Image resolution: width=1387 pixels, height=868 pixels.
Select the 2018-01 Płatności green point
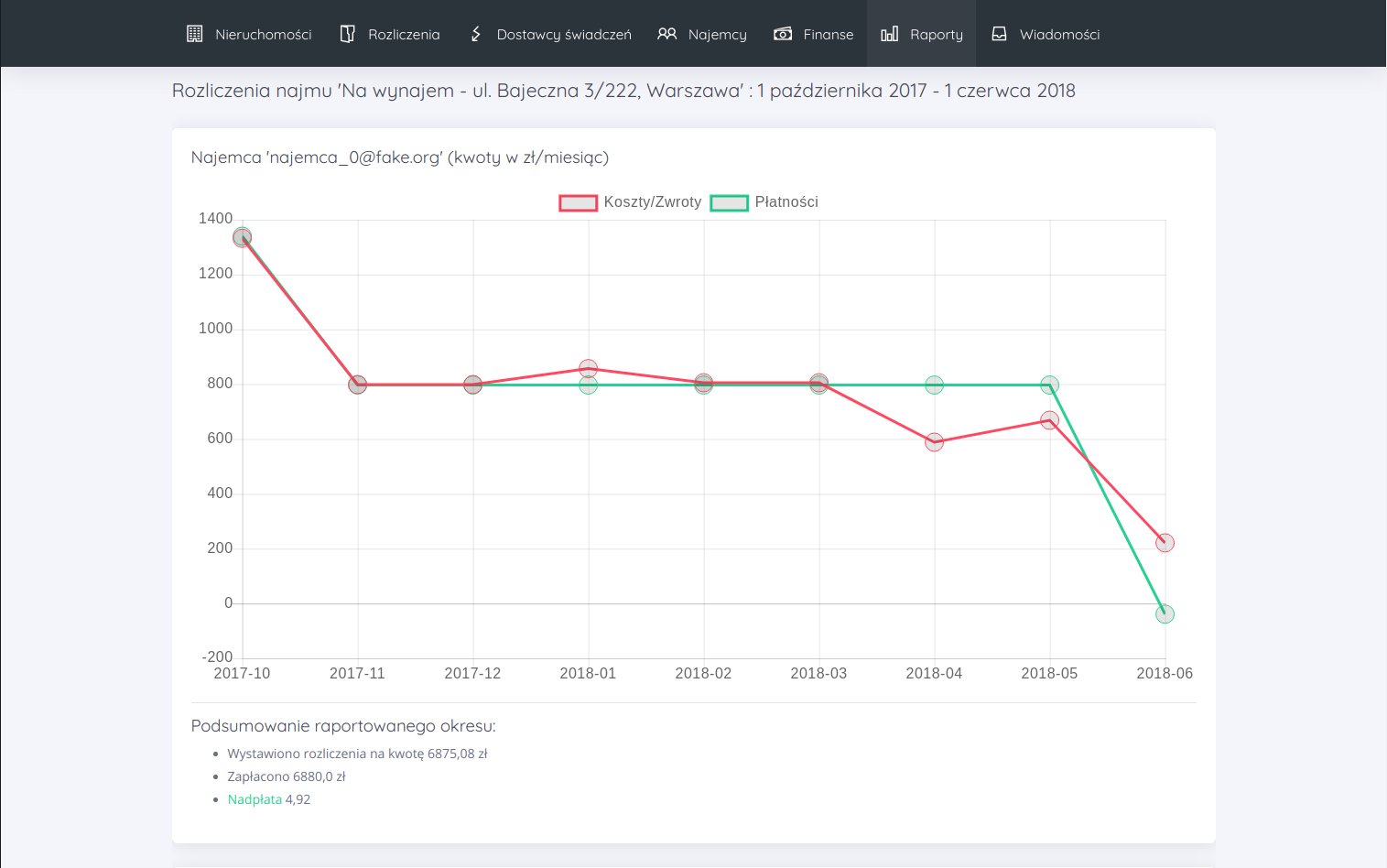click(589, 385)
